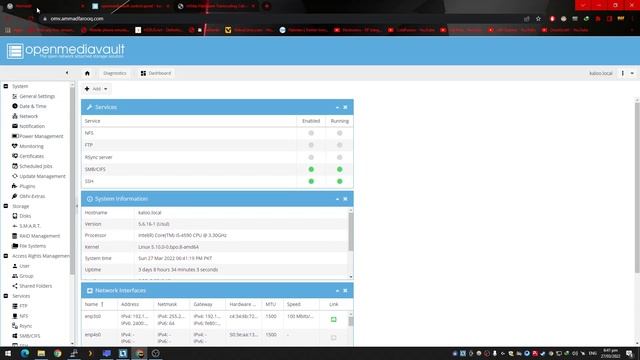Sort network interfaces by Name column
The height and width of the screenshot is (360, 640).
(99, 304)
